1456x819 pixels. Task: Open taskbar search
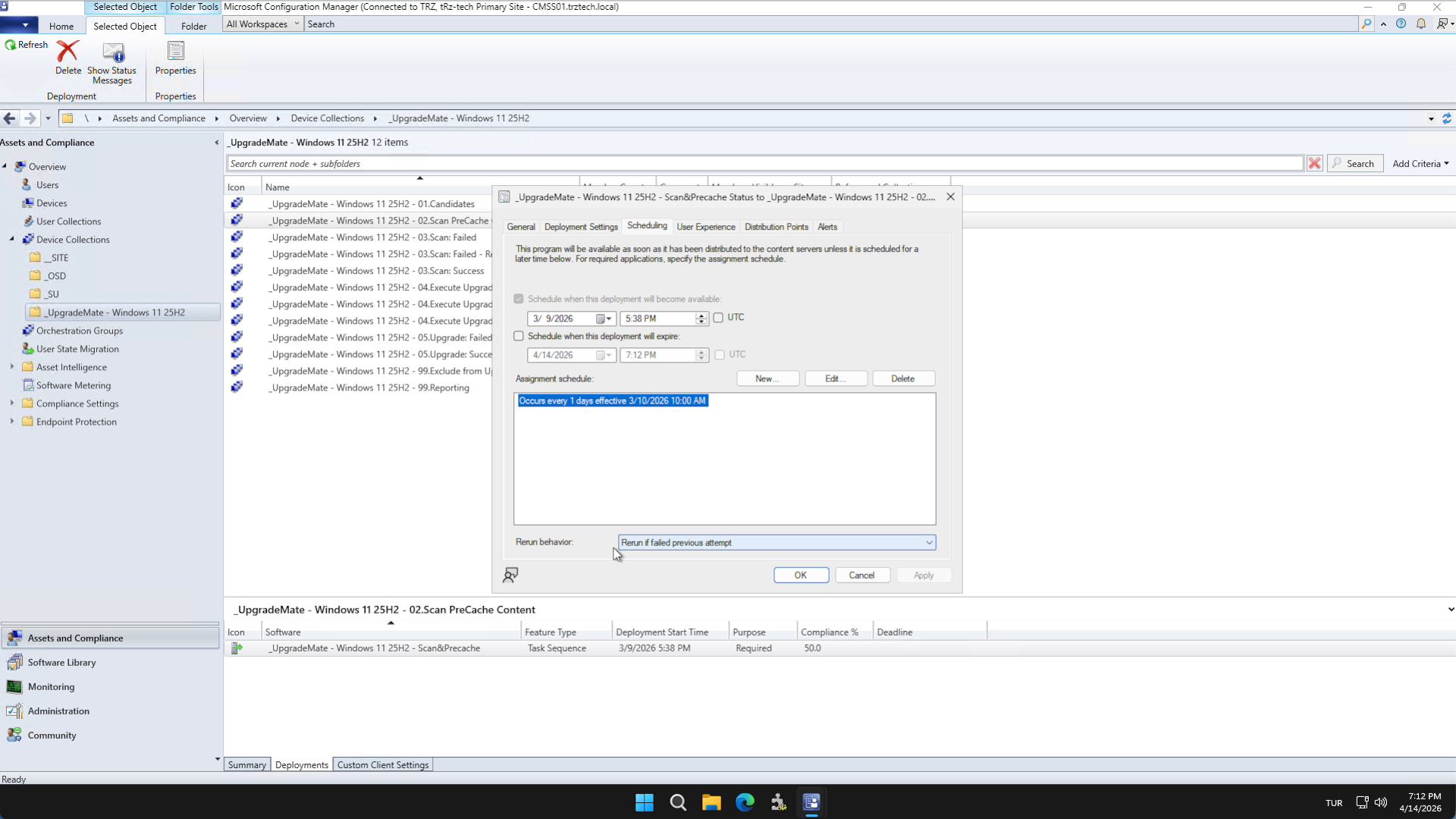[x=678, y=802]
